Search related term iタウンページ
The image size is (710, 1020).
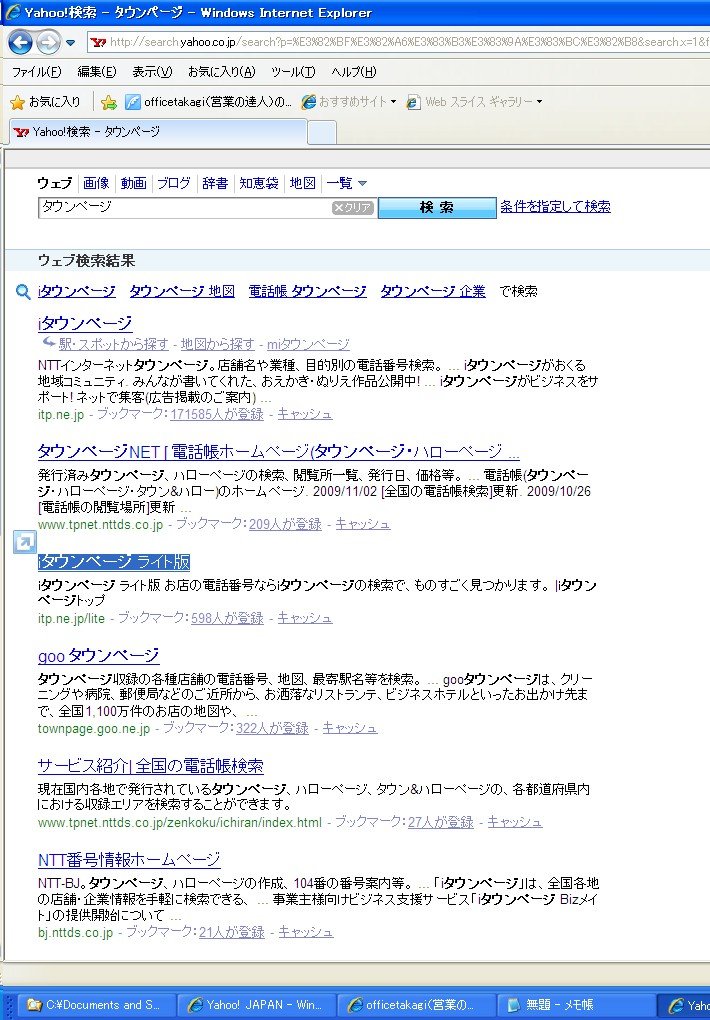77,291
